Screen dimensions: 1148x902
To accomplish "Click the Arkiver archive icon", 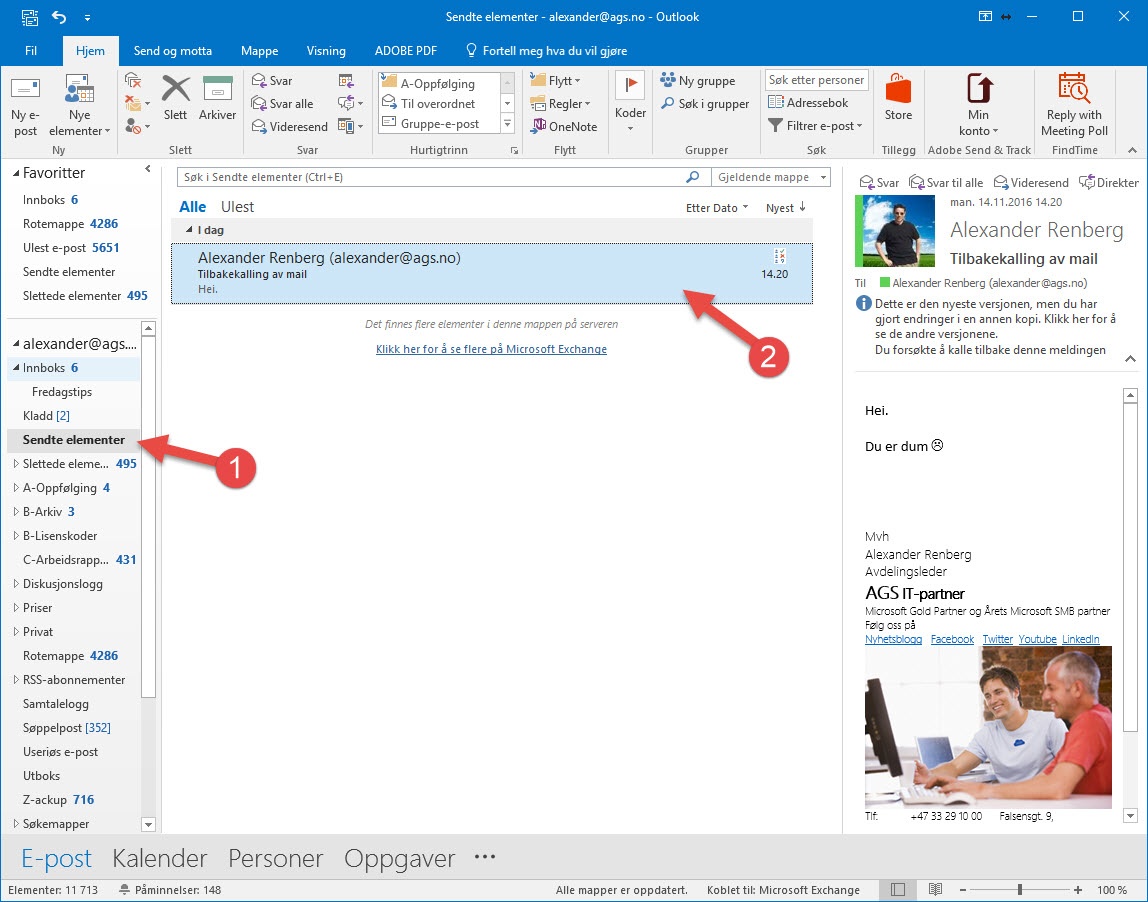I will click(x=217, y=98).
